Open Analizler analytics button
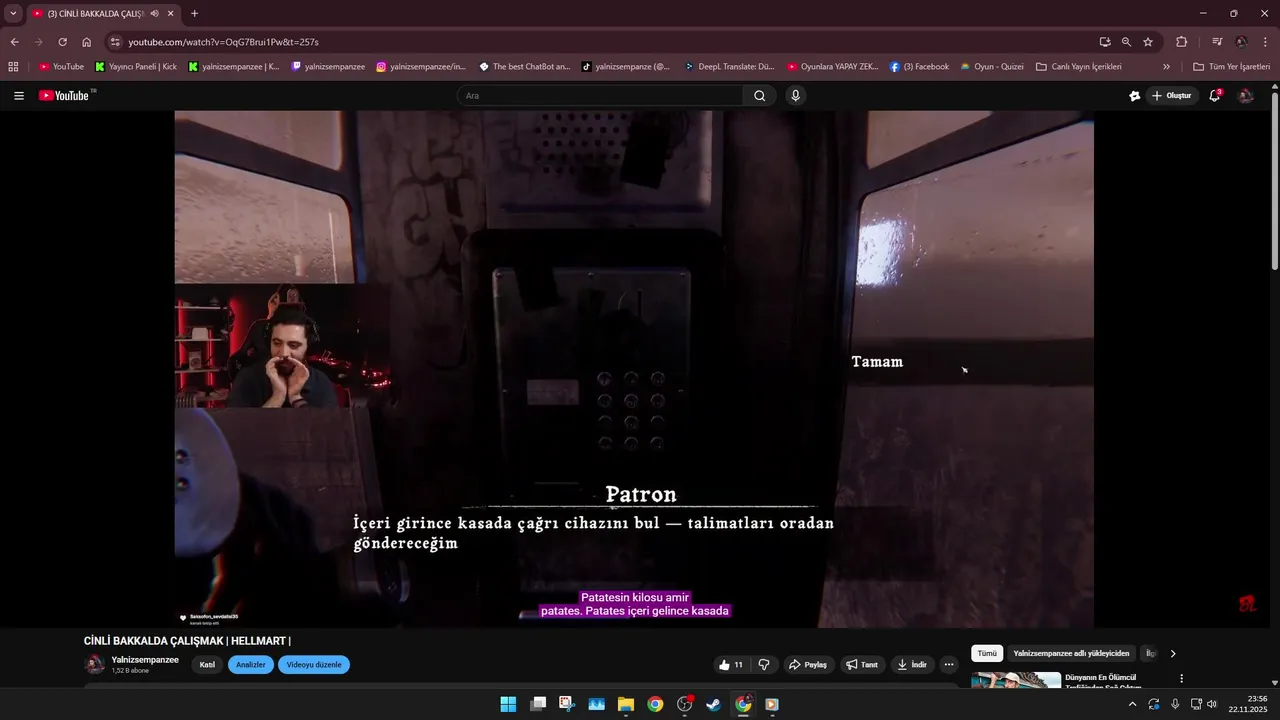Viewport: 1280px width, 720px height. point(251,665)
